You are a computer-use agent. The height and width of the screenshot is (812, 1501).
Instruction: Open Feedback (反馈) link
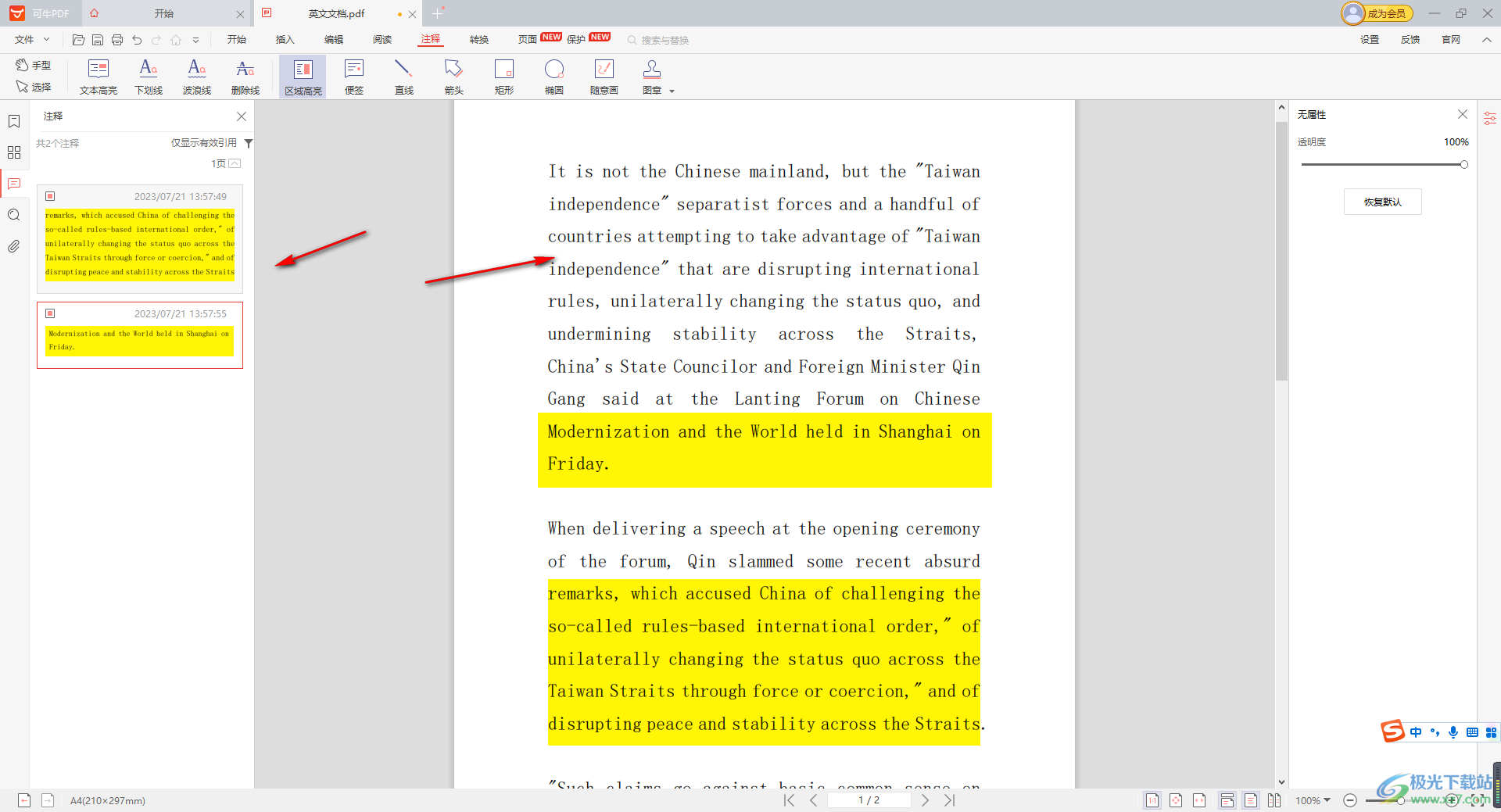1410,40
